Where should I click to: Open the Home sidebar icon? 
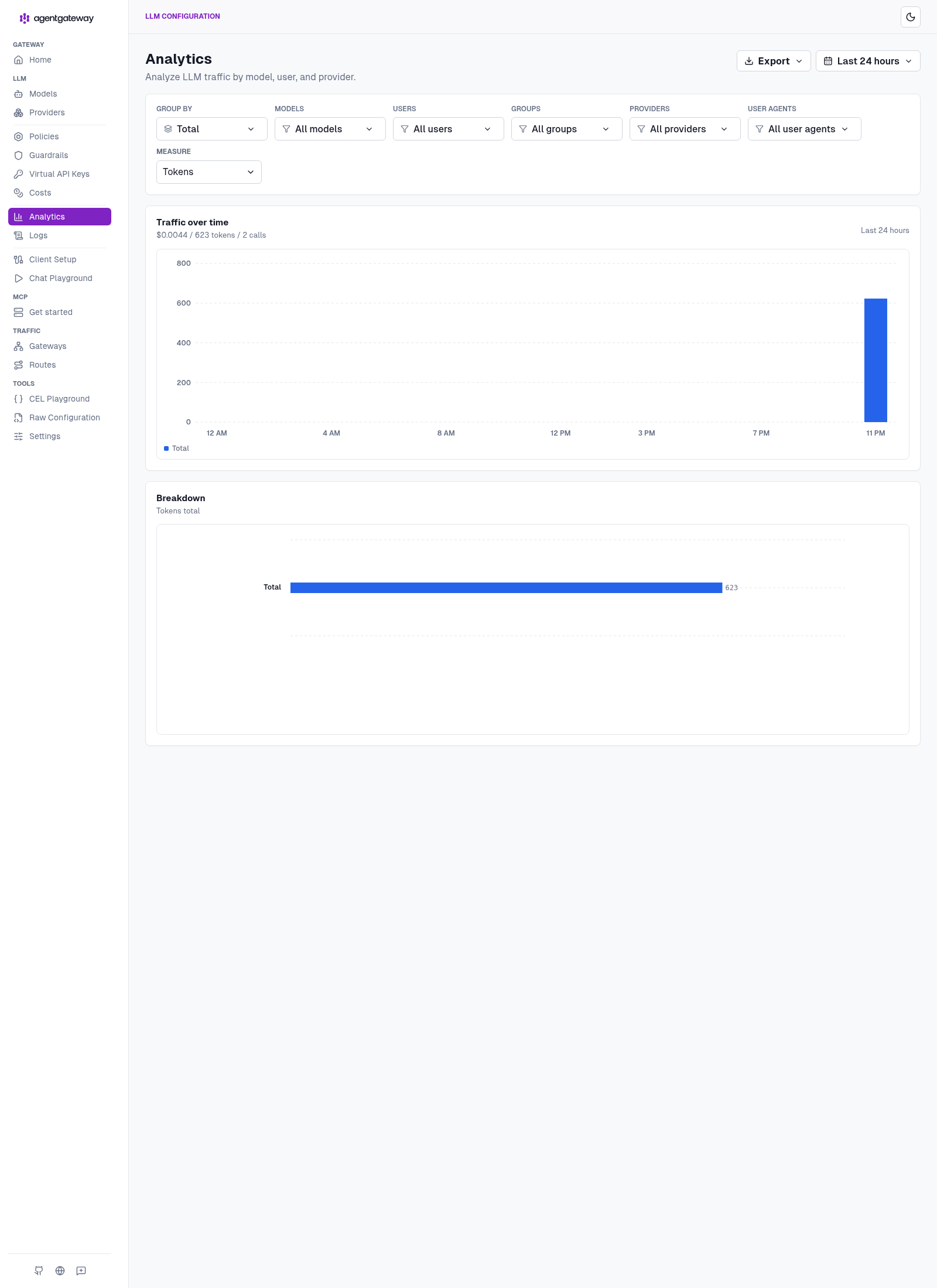(x=19, y=60)
